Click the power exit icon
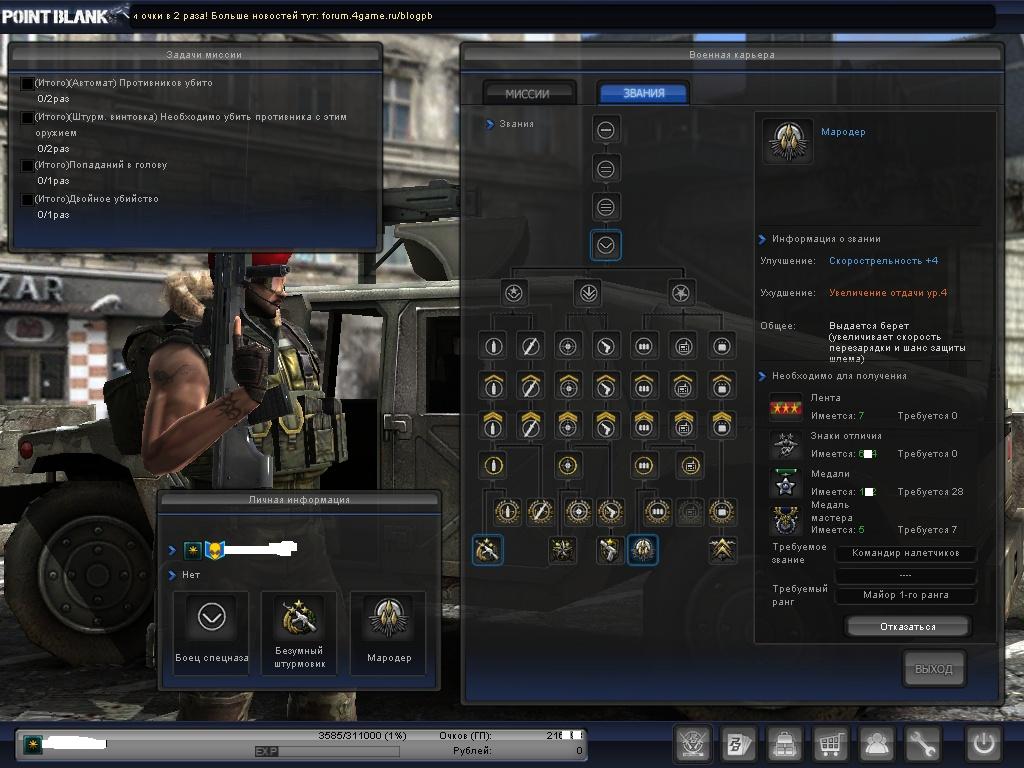This screenshot has width=1024, height=768. (x=984, y=743)
